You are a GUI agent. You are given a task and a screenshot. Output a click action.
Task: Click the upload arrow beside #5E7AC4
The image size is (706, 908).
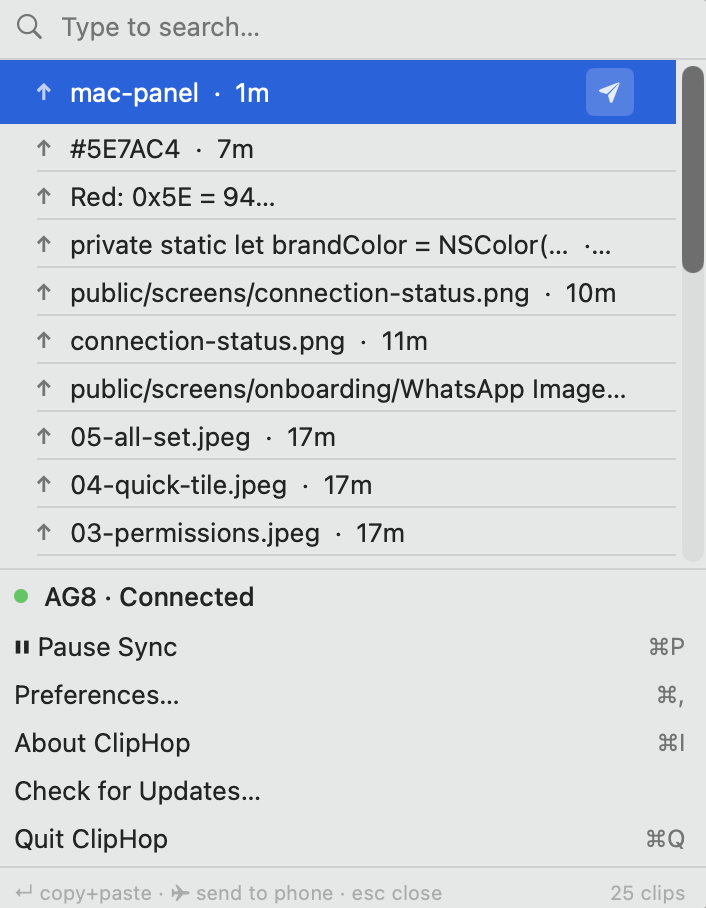[x=44, y=148]
